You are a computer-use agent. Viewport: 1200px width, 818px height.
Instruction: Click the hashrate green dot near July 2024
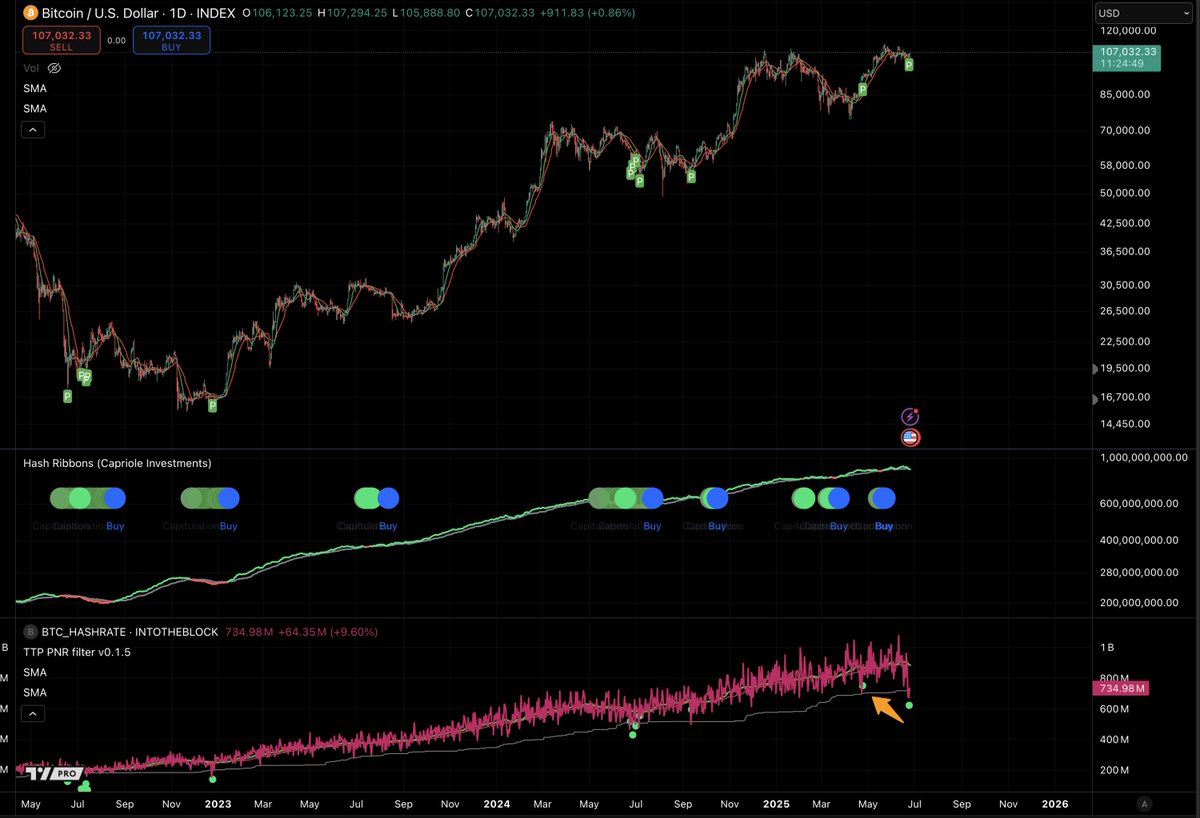point(634,734)
